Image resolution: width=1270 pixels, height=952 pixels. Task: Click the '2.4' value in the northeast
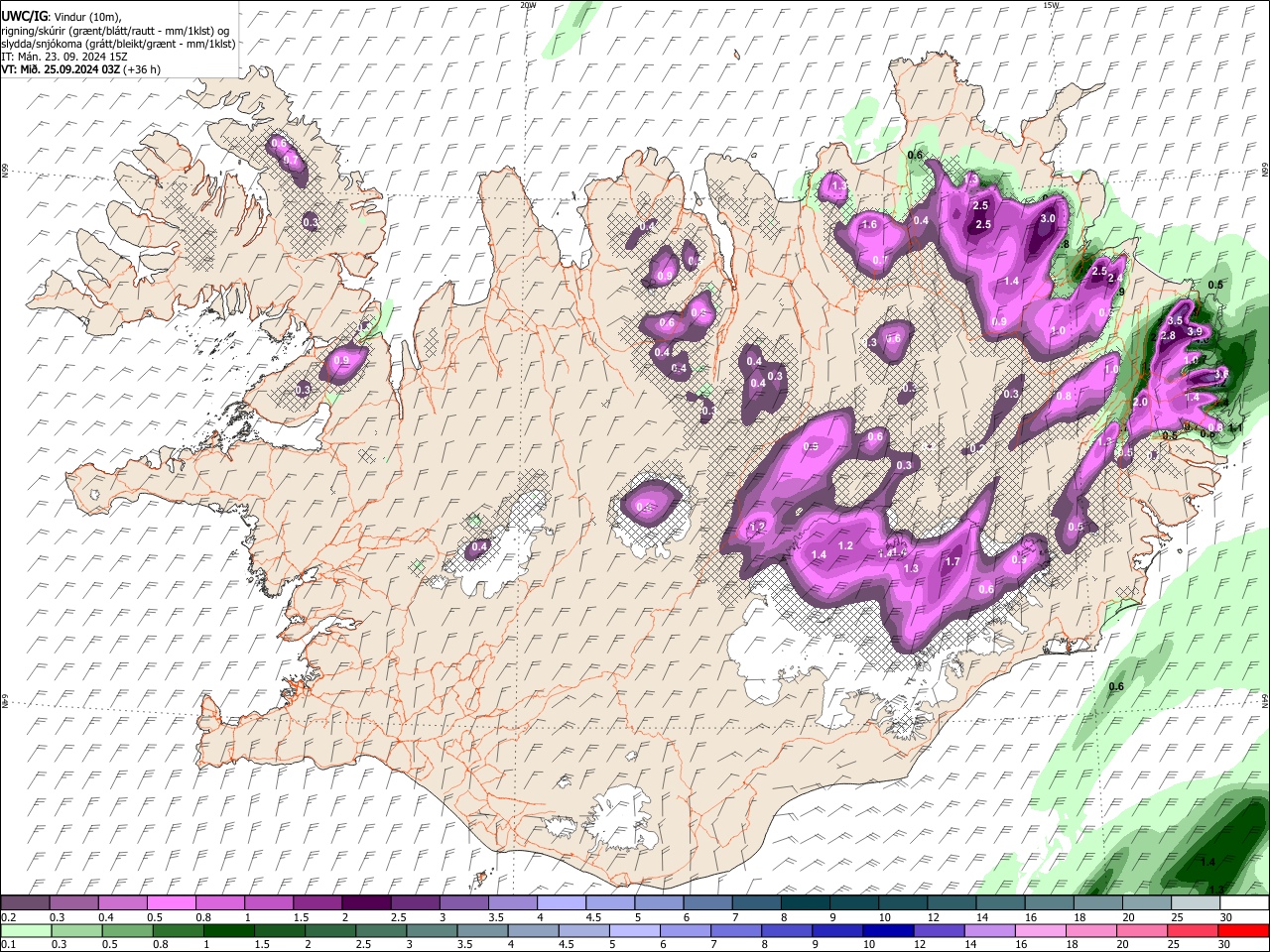(1115, 278)
